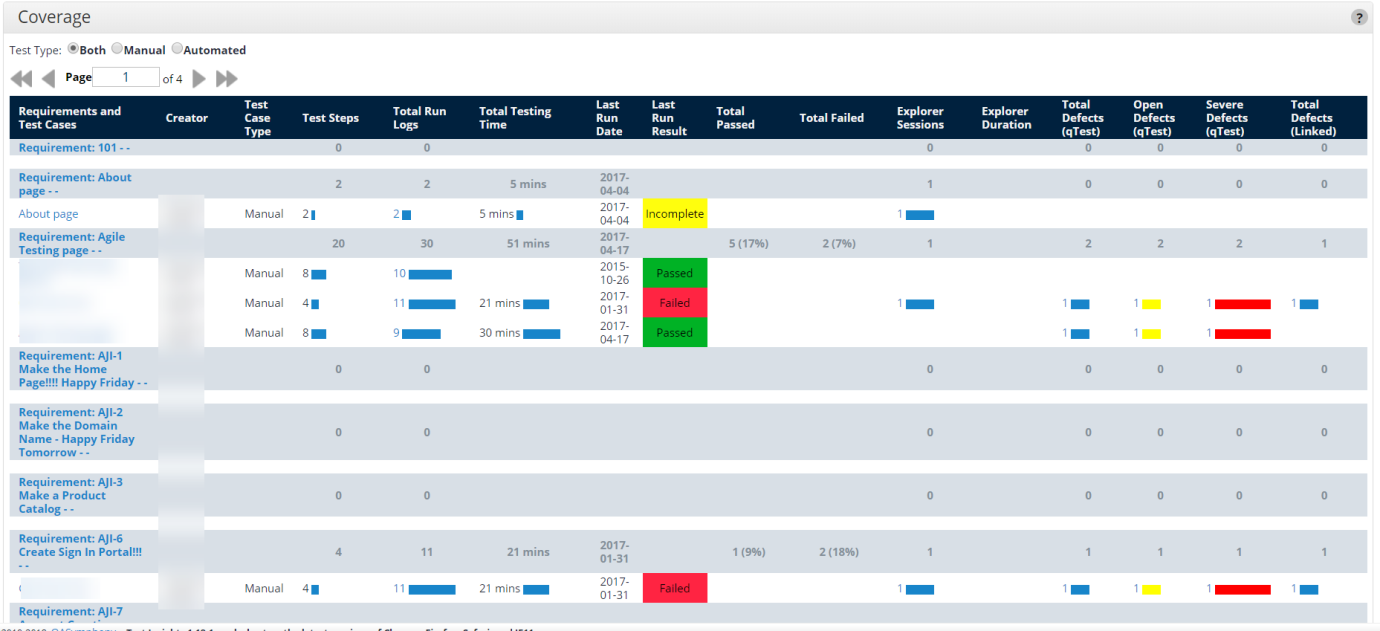Go to the first page arrow
Viewport: 1380px width, 631px height.
click(21, 78)
